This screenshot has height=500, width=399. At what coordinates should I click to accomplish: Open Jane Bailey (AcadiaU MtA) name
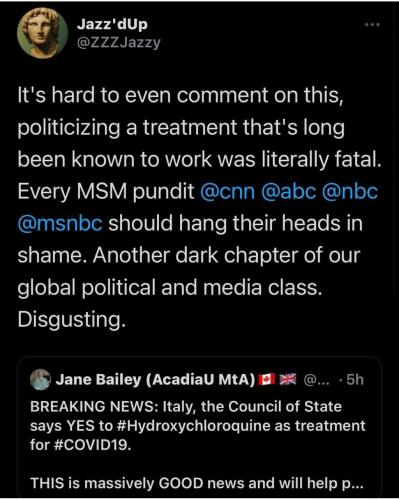tap(155, 380)
